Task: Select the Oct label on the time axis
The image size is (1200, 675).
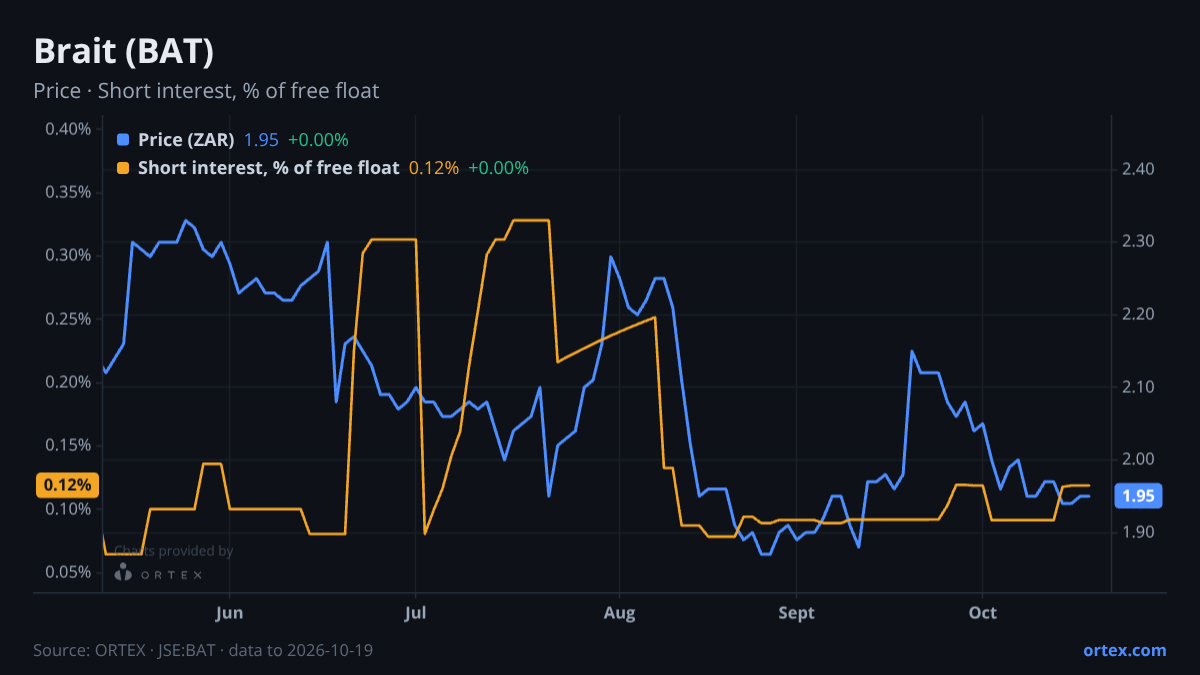Action: 983,613
